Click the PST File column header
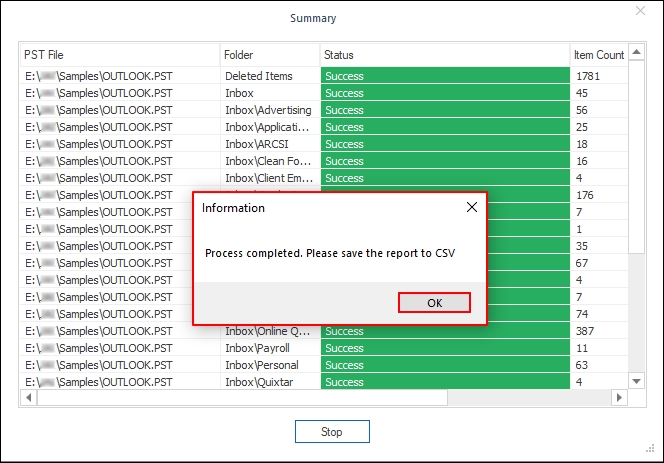 tap(120, 55)
